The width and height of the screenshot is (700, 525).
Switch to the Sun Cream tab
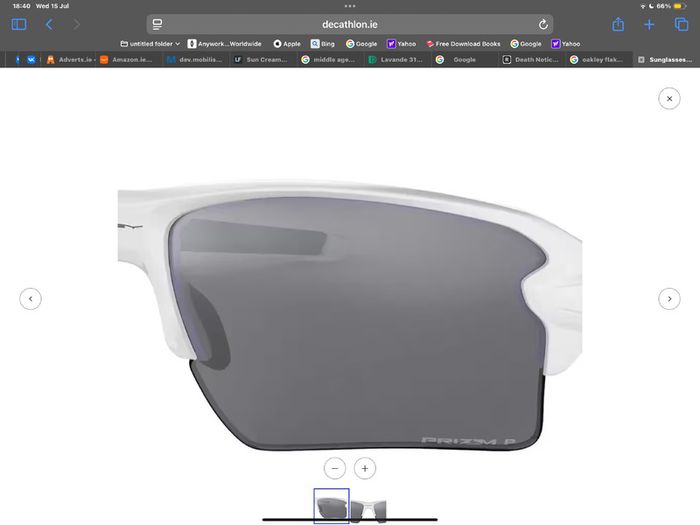[x=261, y=59]
